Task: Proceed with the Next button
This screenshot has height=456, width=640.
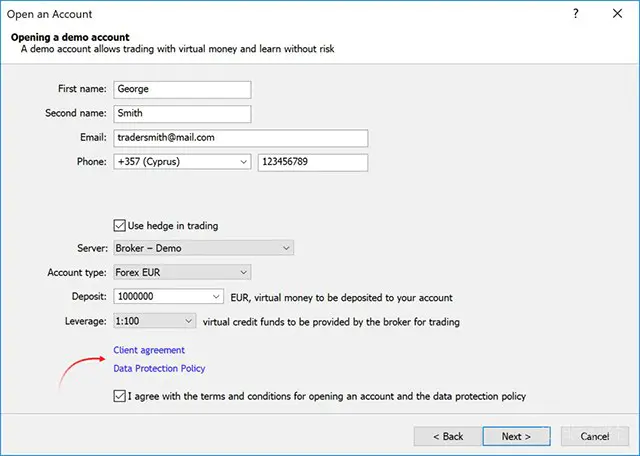Action: click(516, 436)
